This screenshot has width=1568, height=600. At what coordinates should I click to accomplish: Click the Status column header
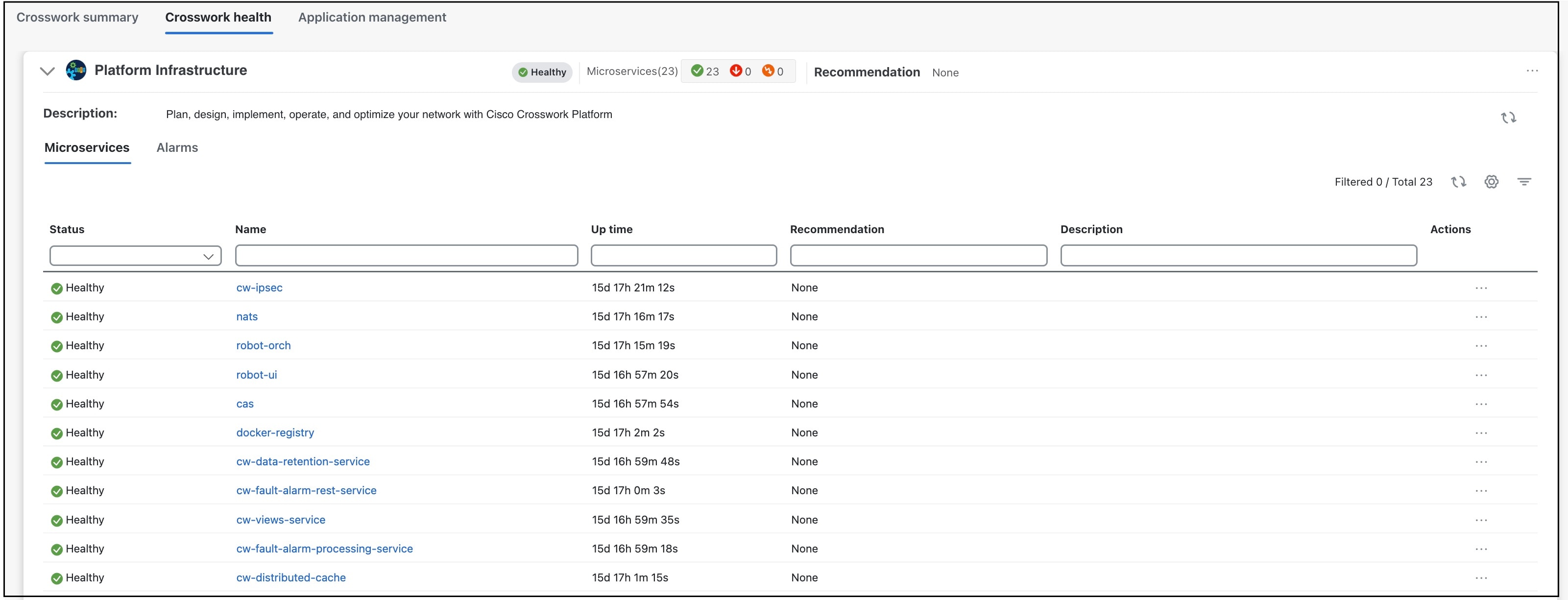(x=67, y=229)
